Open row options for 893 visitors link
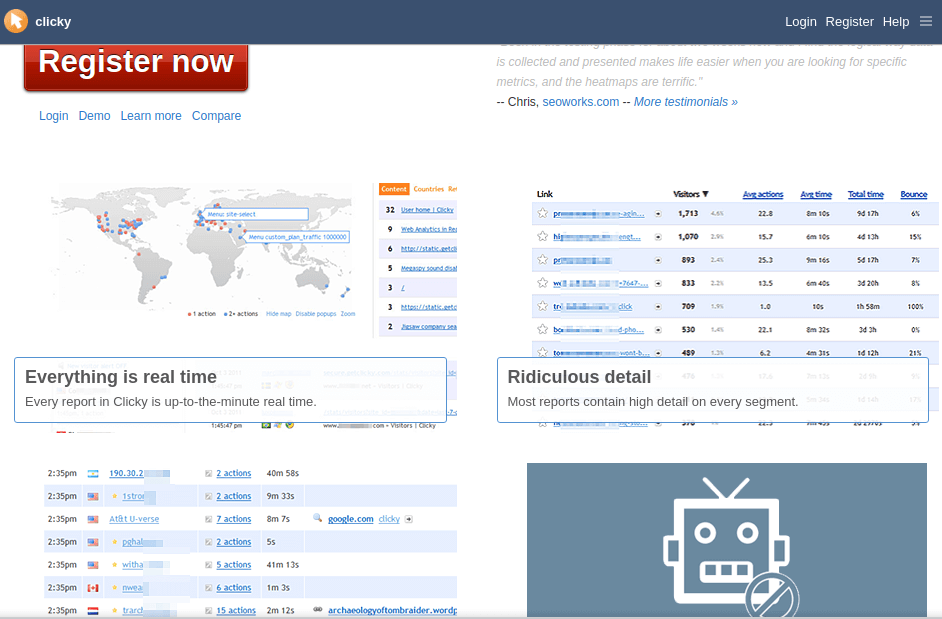The image size is (942, 619). (658, 260)
